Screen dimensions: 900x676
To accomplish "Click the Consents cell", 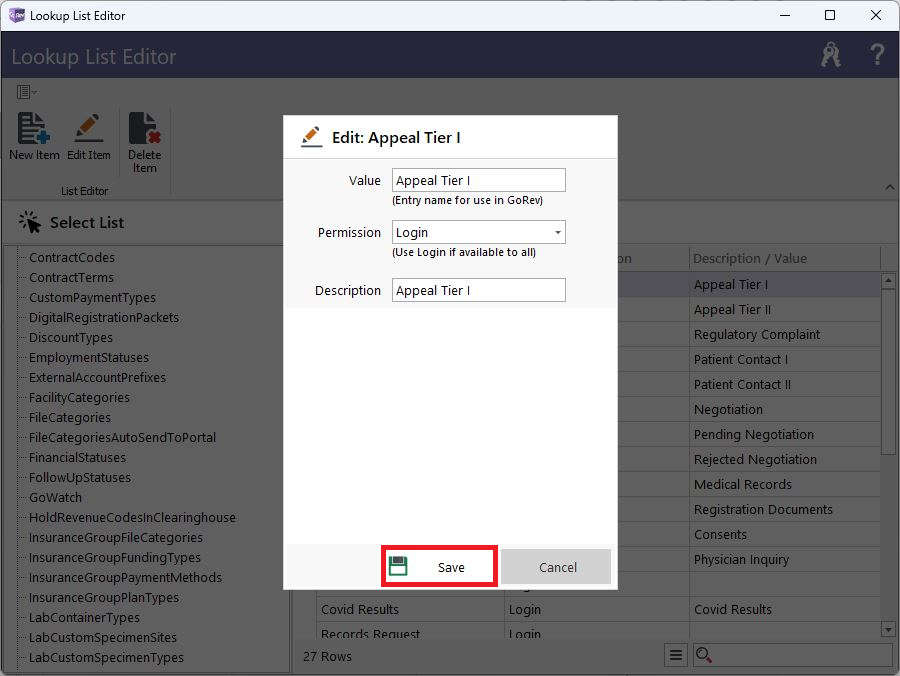I will tap(784, 535).
